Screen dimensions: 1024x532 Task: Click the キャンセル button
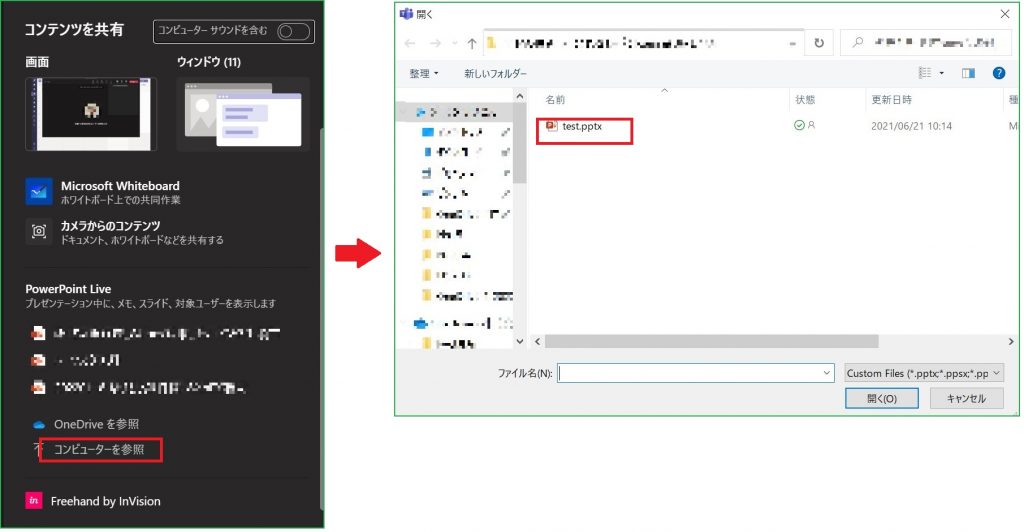pos(967,398)
